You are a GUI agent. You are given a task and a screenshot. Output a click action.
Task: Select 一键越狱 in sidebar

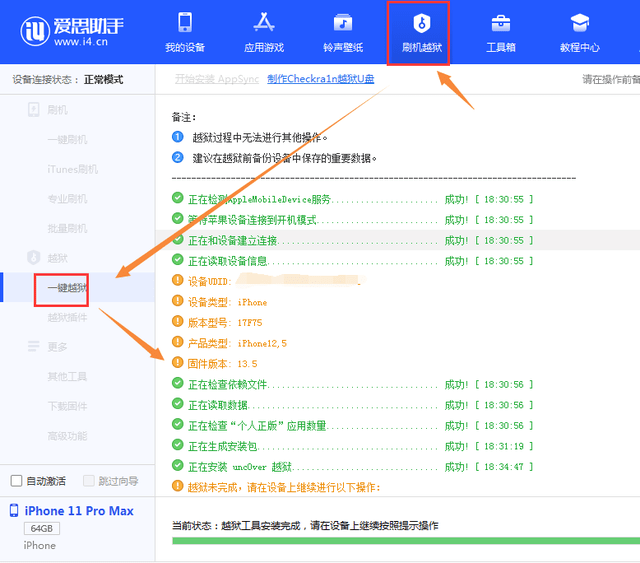click(x=67, y=288)
